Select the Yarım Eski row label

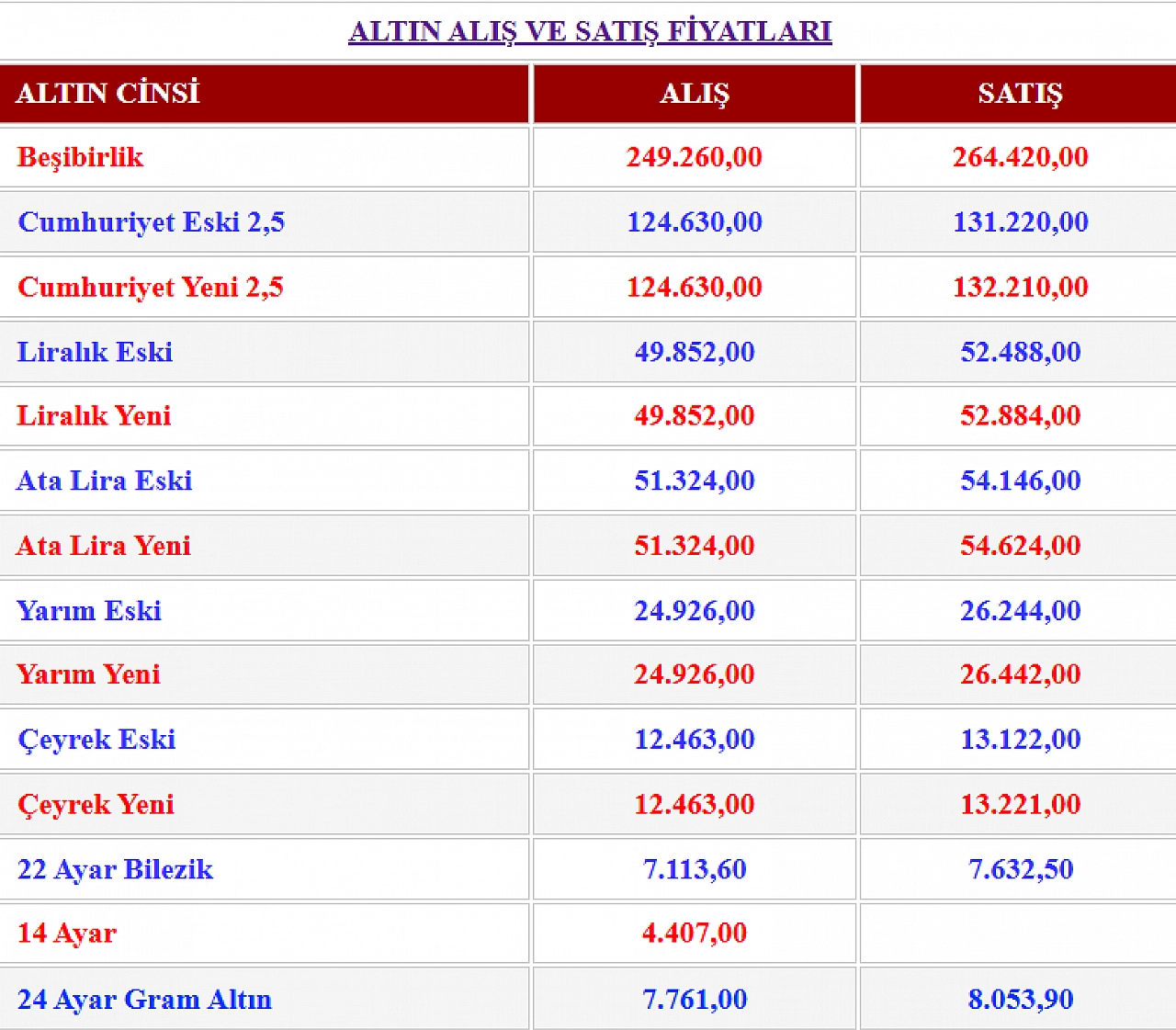89,611
